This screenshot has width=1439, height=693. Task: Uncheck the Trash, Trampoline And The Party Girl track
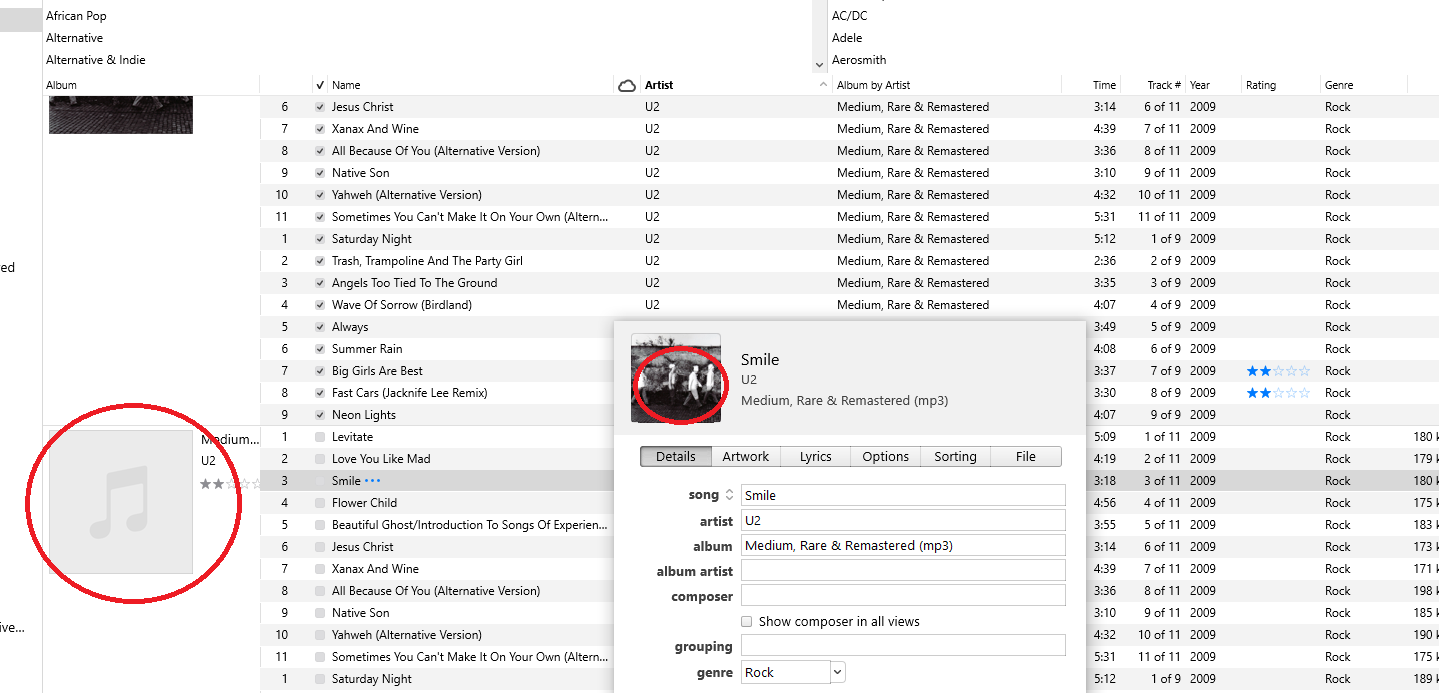320,261
